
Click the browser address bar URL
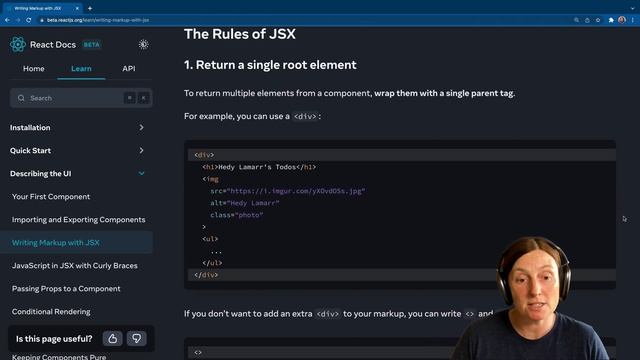[x=98, y=20]
